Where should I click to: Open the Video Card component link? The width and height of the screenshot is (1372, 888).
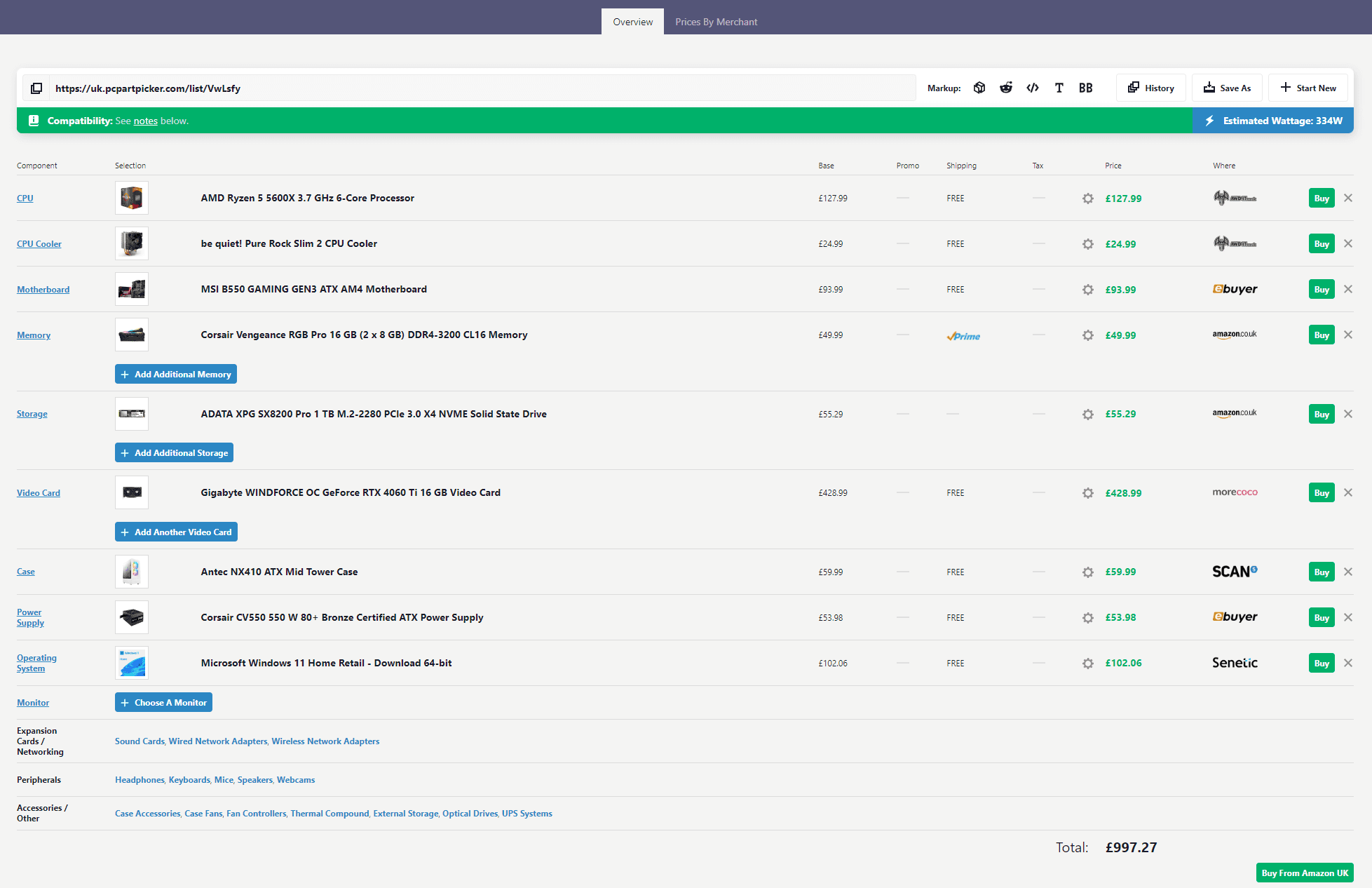(x=39, y=493)
